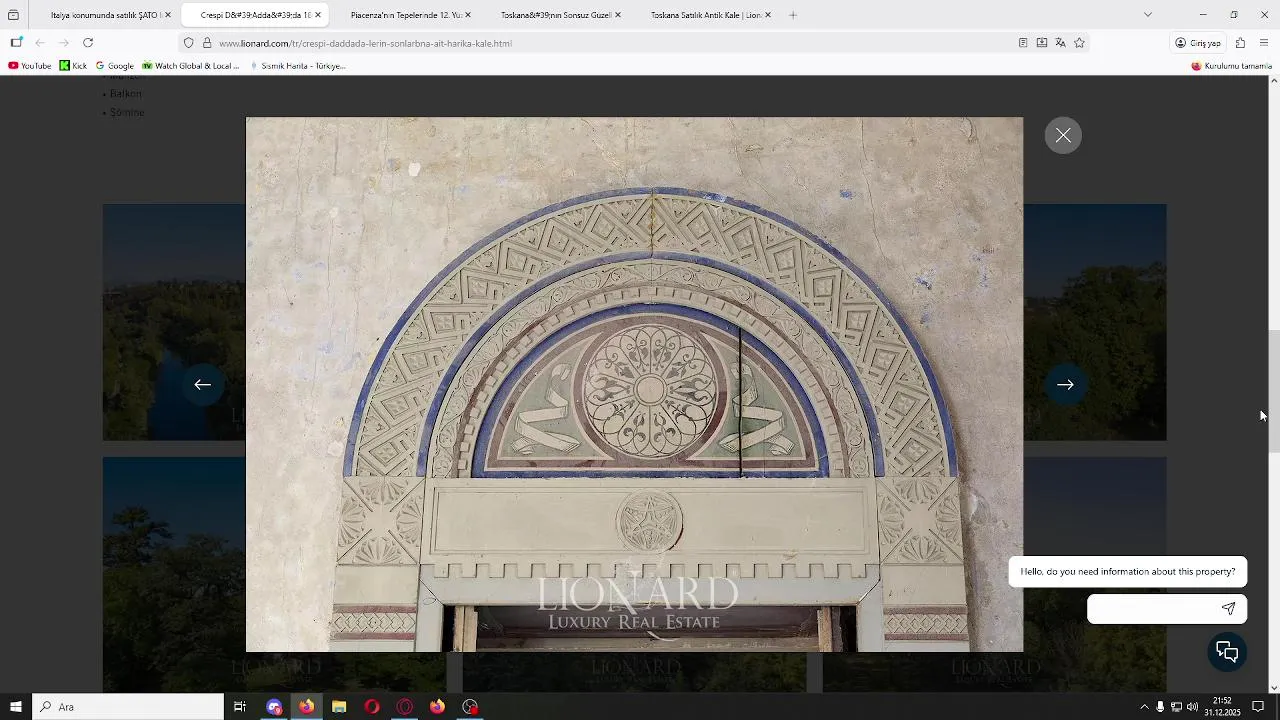Go back with the browser back arrow
Image resolution: width=1280 pixels, height=720 pixels.
pos(40,43)
